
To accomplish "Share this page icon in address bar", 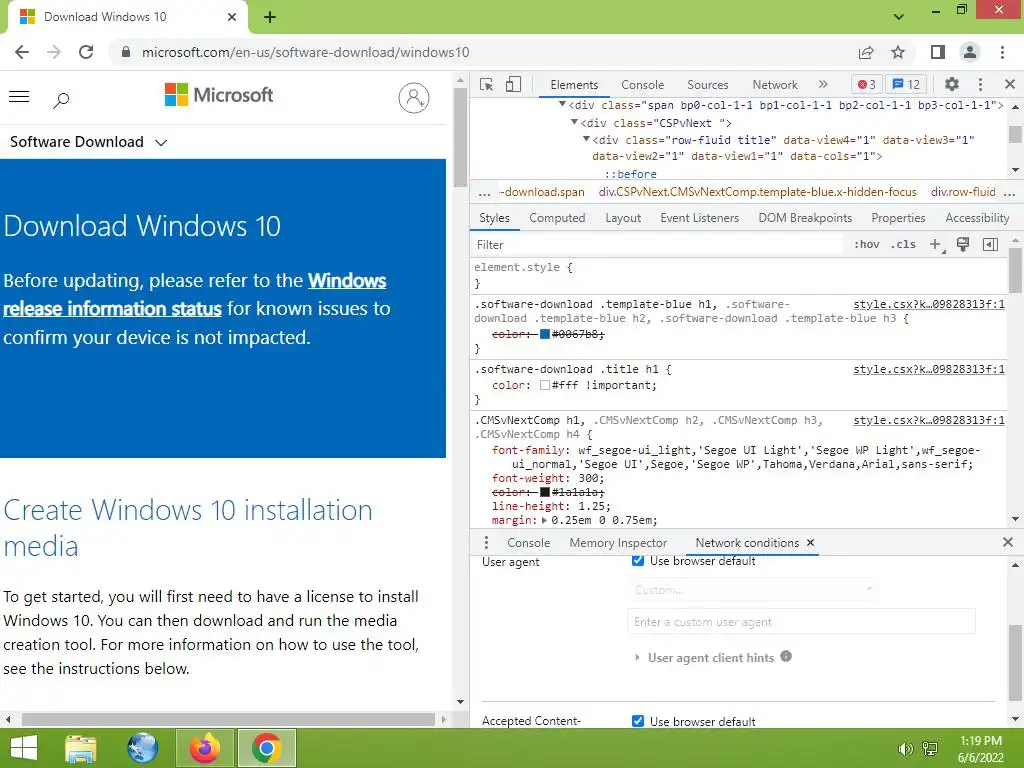I will [866, 52].
